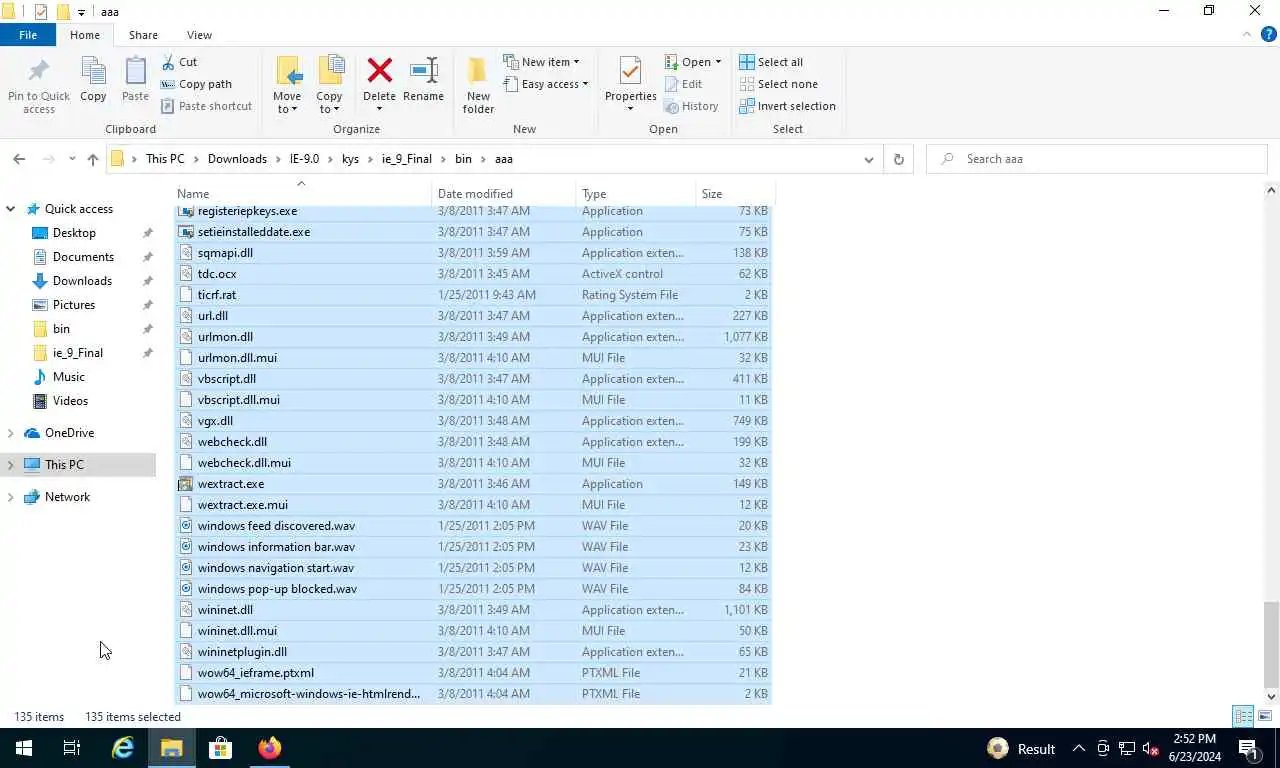Screen dimensions: 1280x768
Task: Click the Back navigation arrow
Action: 19,159
